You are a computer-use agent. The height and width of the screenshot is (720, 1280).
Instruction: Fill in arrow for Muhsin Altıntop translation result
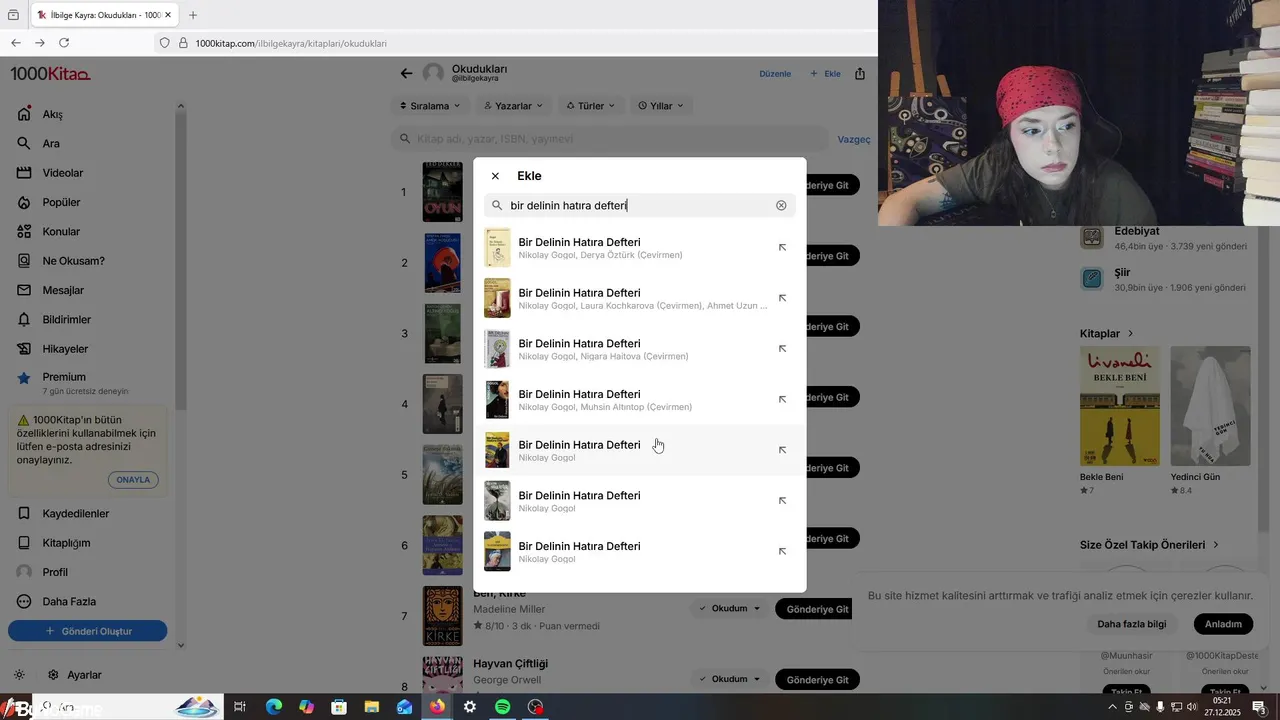point(782,399)
